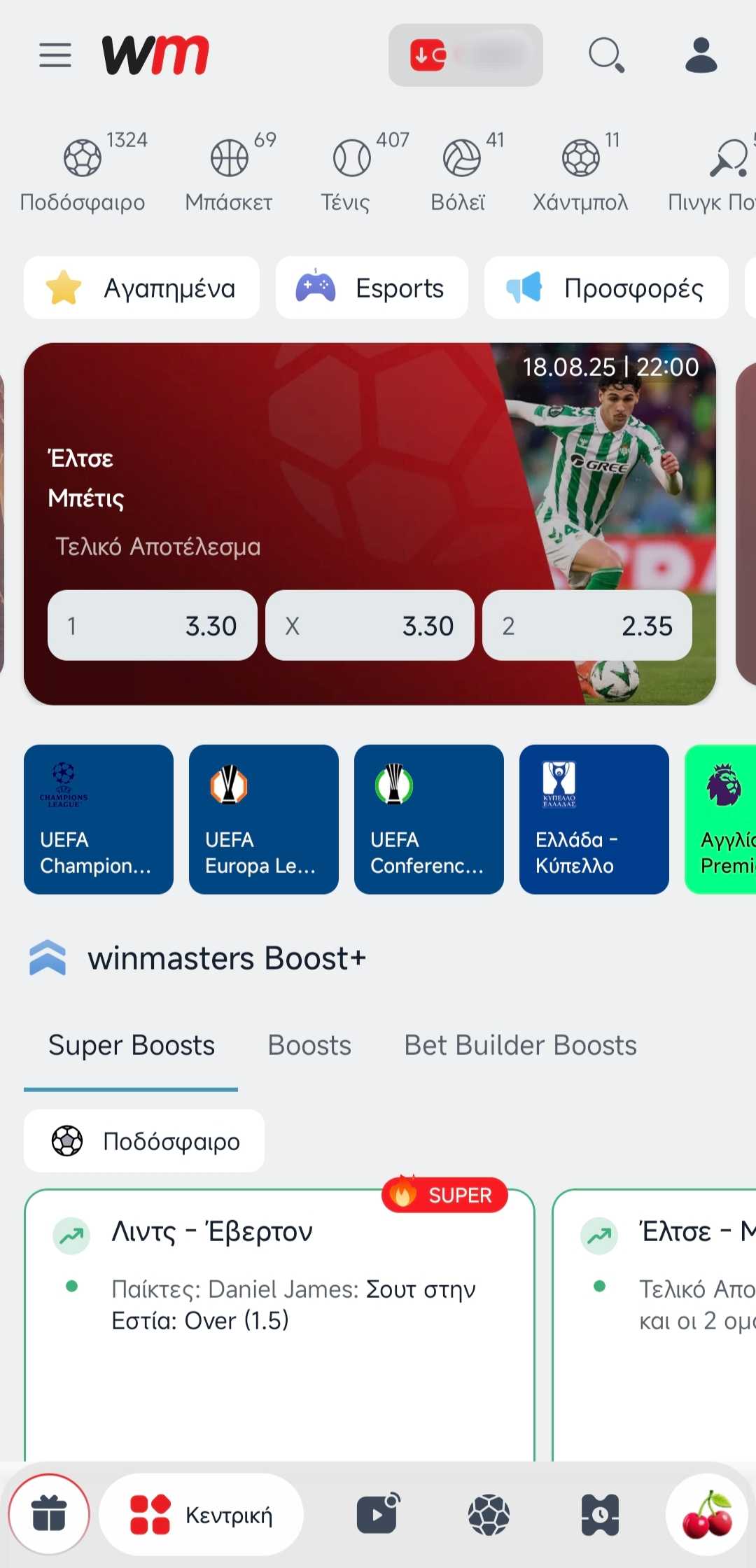Image resolution: width=756 pixels, height=1568 pixels.
Task: Open UEFA Europa League tile
Action: pos(264,819)
